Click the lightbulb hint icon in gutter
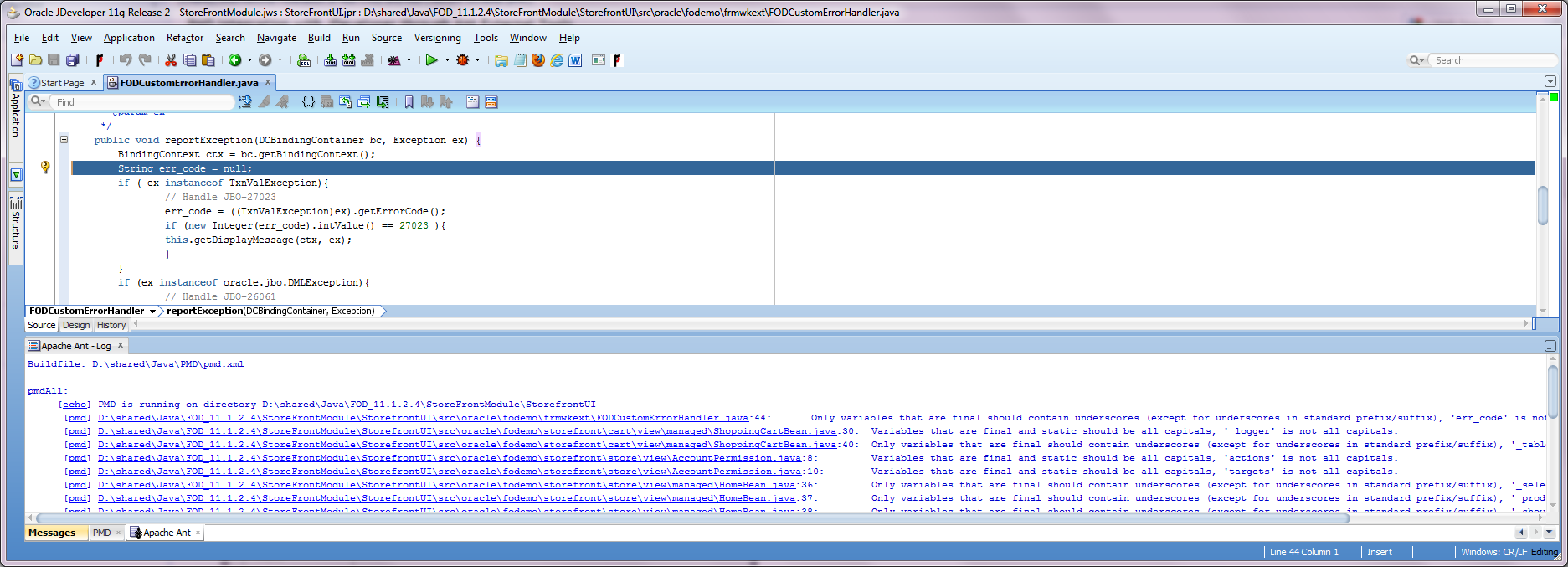The height and width of the screenshot is (567, 1568). pos(45,168)
